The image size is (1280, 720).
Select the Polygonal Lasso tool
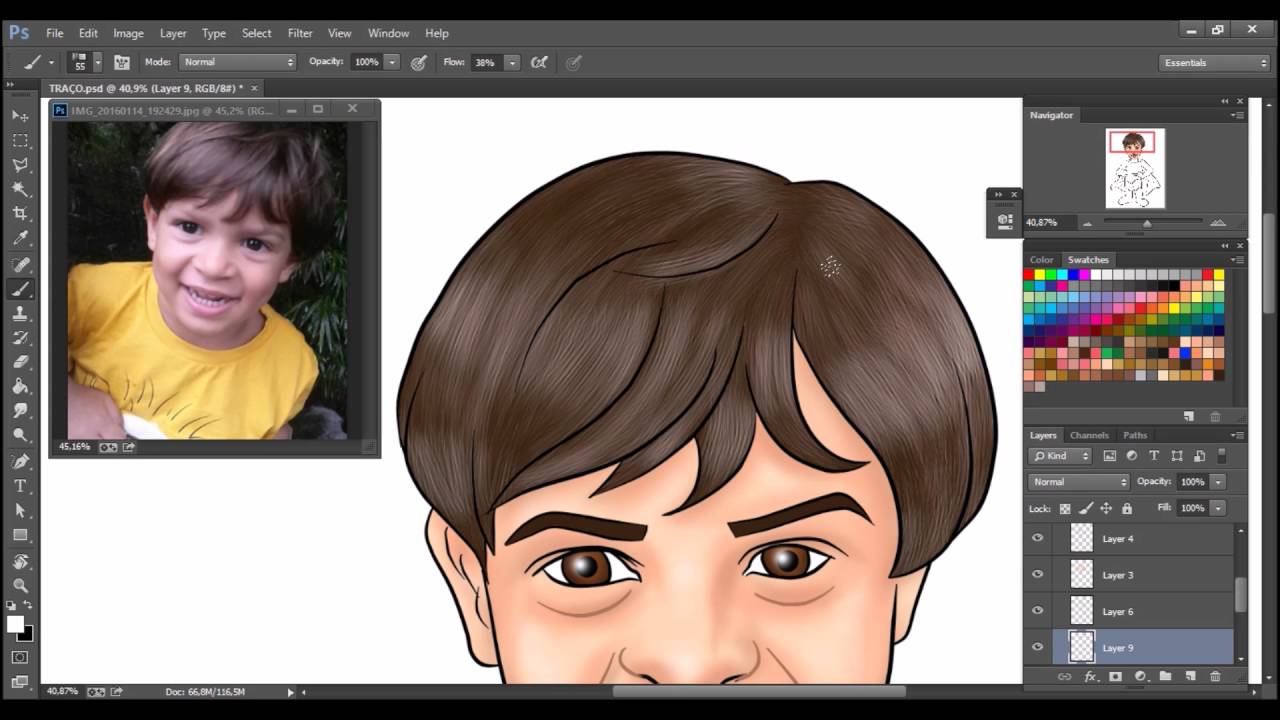pyautogui.click(x=20, y=165)
